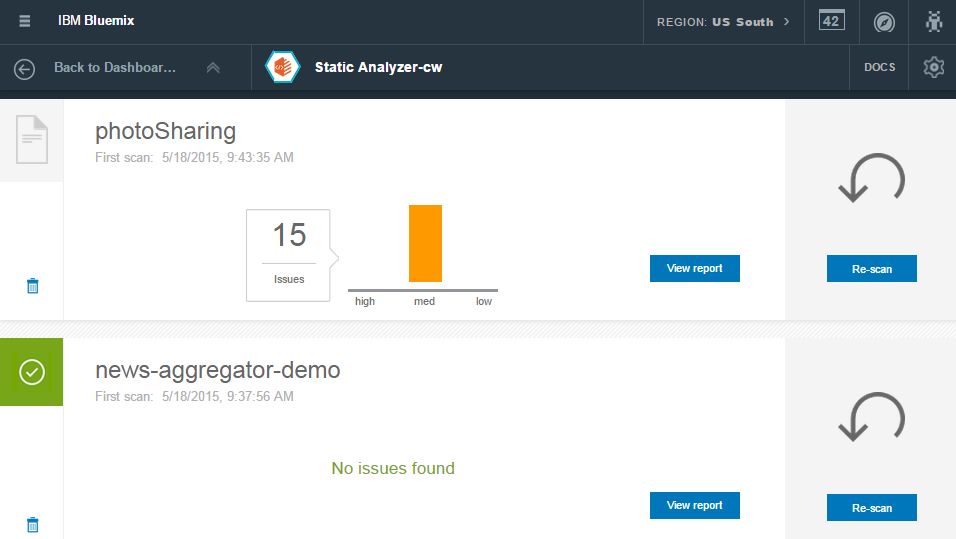Click the news-aggregator-demo circular re-scan arrow icon
This screenshot has height=539, width=956.
pos(872,416)
